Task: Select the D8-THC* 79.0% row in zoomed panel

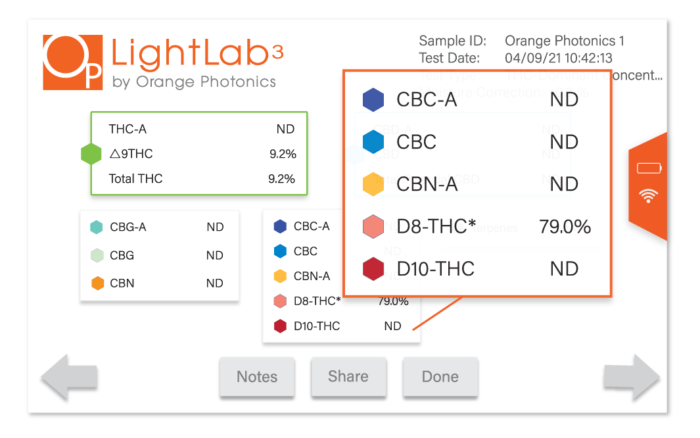Action: click(x=477, y=226)
